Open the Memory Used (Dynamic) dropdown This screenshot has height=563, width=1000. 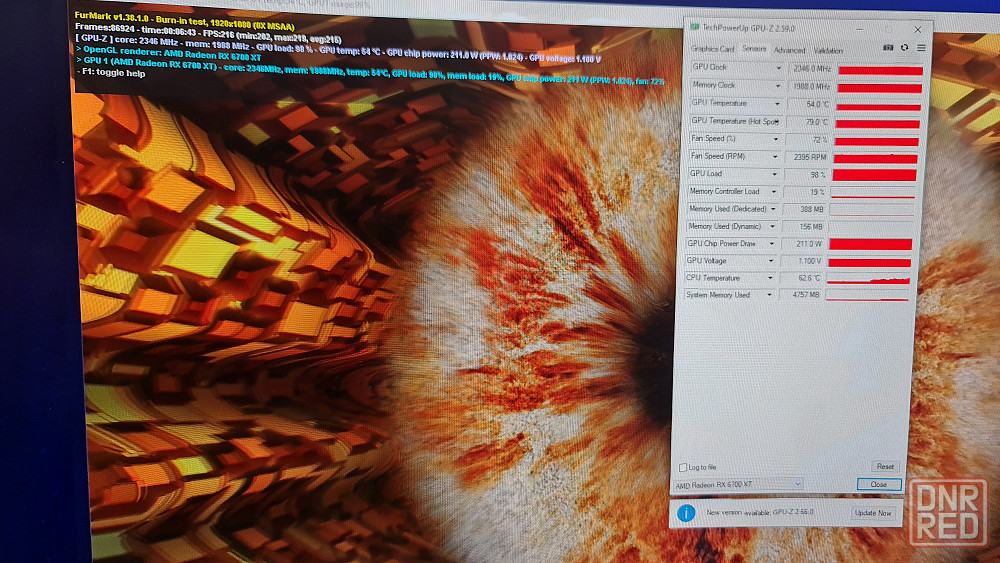coord(772,226)
